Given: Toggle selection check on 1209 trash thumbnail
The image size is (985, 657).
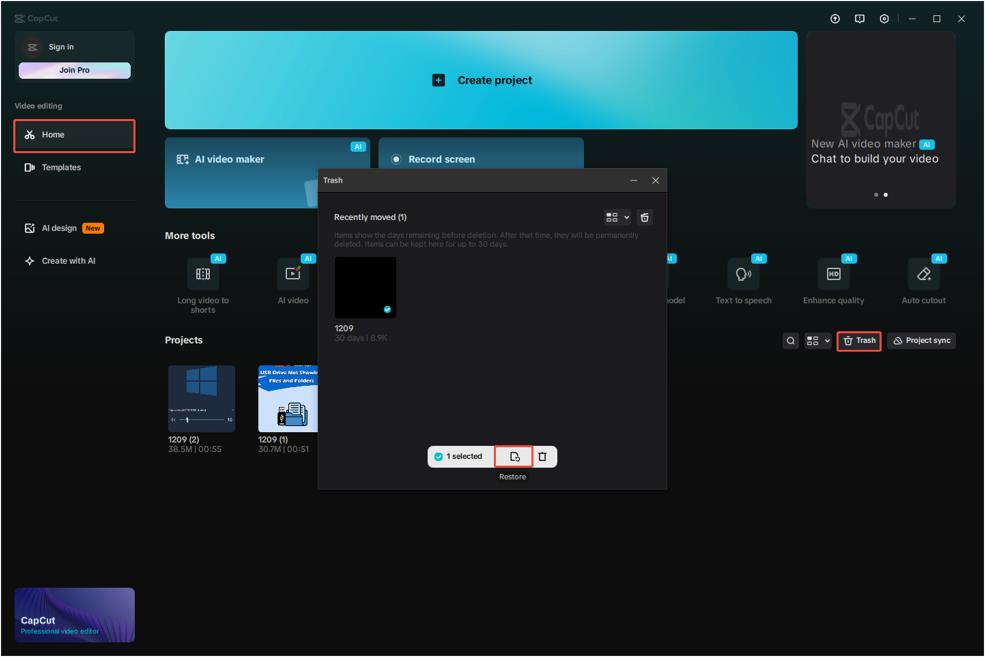Looking at the screenshot, I should tap(387, 309).
